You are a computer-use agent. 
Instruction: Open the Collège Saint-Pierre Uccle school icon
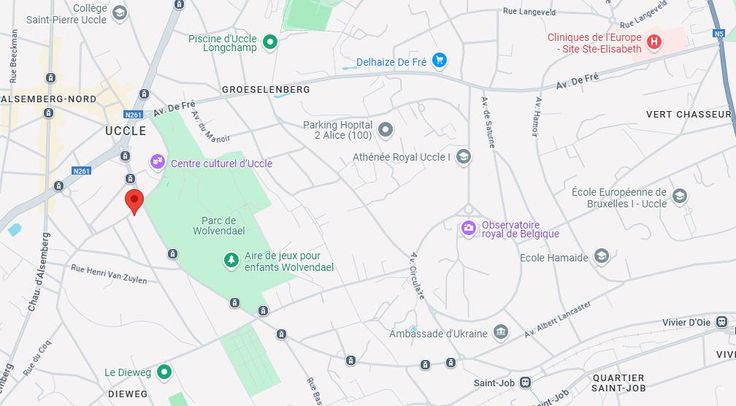pyautogui.click(x=120, y=13)
